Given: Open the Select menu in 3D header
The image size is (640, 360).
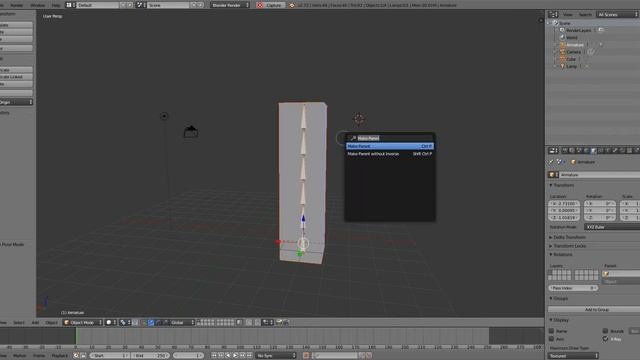Looking at the screenshot, I should [19, 322].
